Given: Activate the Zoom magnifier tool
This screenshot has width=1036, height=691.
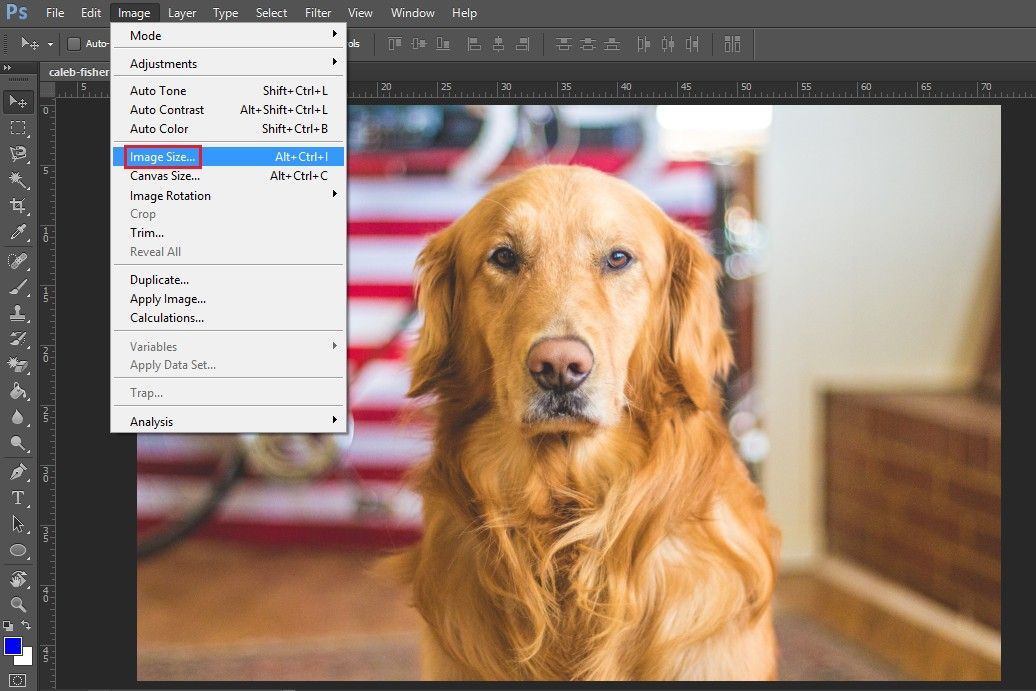Looking at the screenshot, I should coord(18,604).
